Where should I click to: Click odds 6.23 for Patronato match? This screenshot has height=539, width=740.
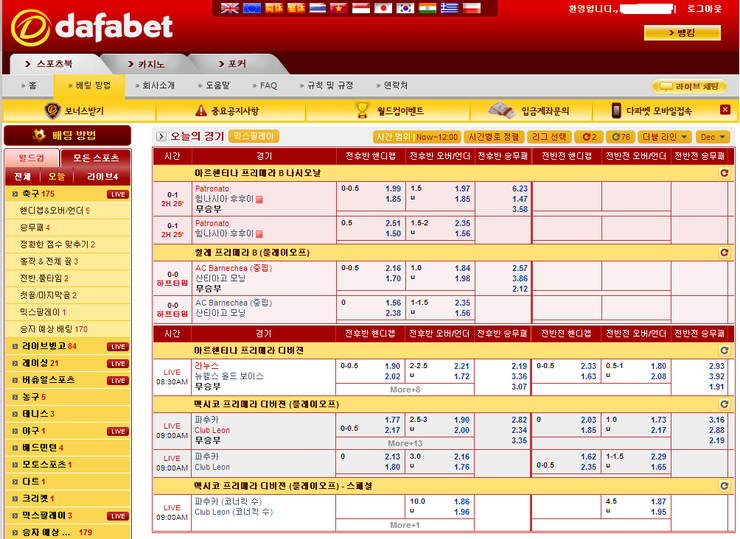[x=520, y=188]
